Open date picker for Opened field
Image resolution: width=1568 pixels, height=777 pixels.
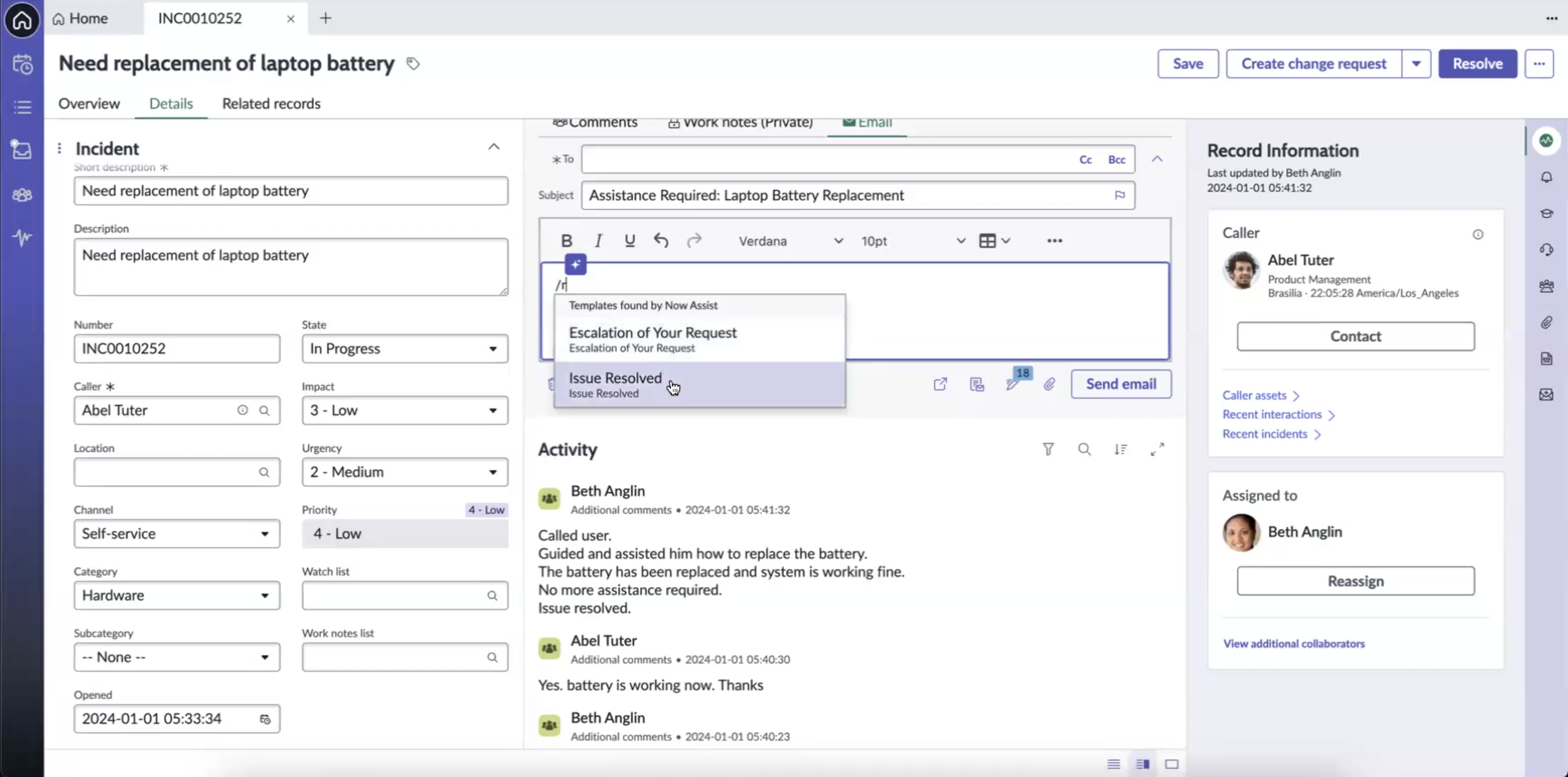pos(265,719)
